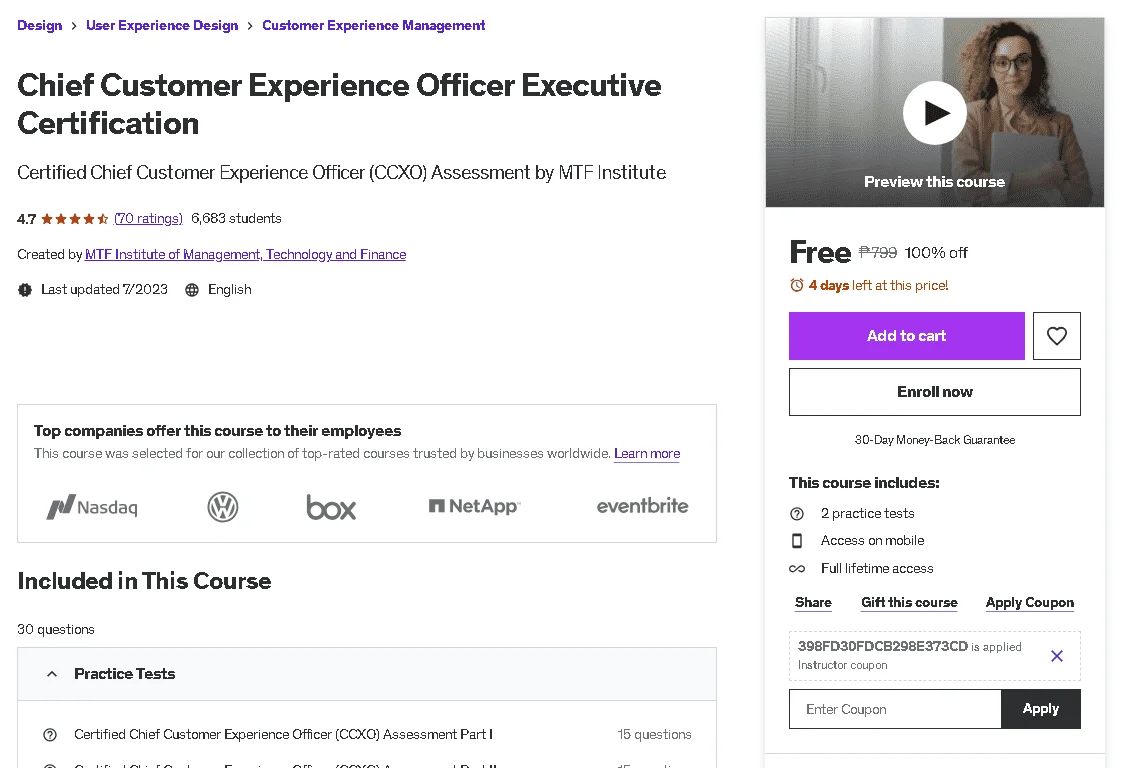Viewport: 1138px width, 768px height.
Task: Click the 30-Day Money-Back Guarantee text
Action: 935,440
